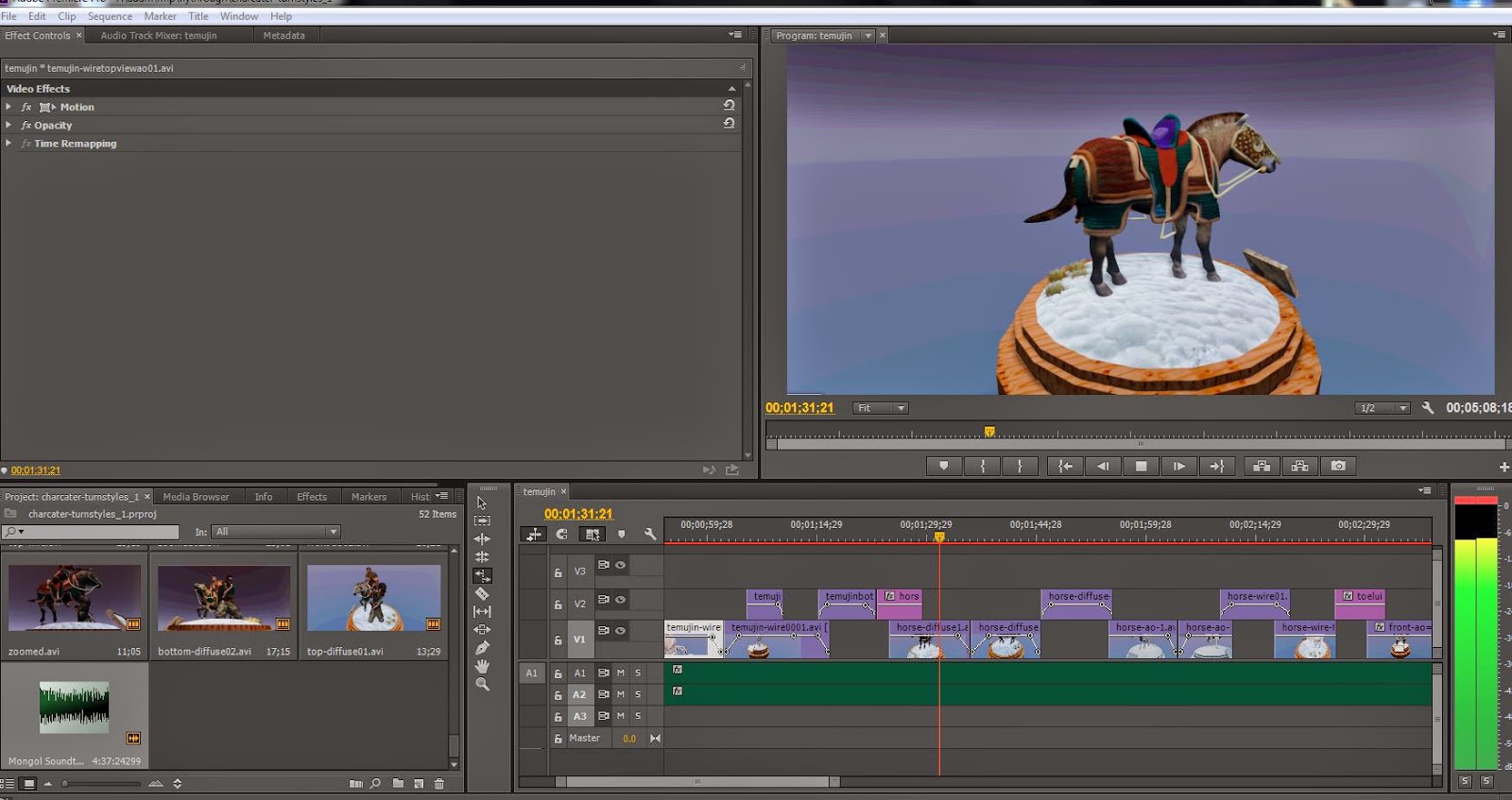Open the Sequence menu

[x=110, y=16]
